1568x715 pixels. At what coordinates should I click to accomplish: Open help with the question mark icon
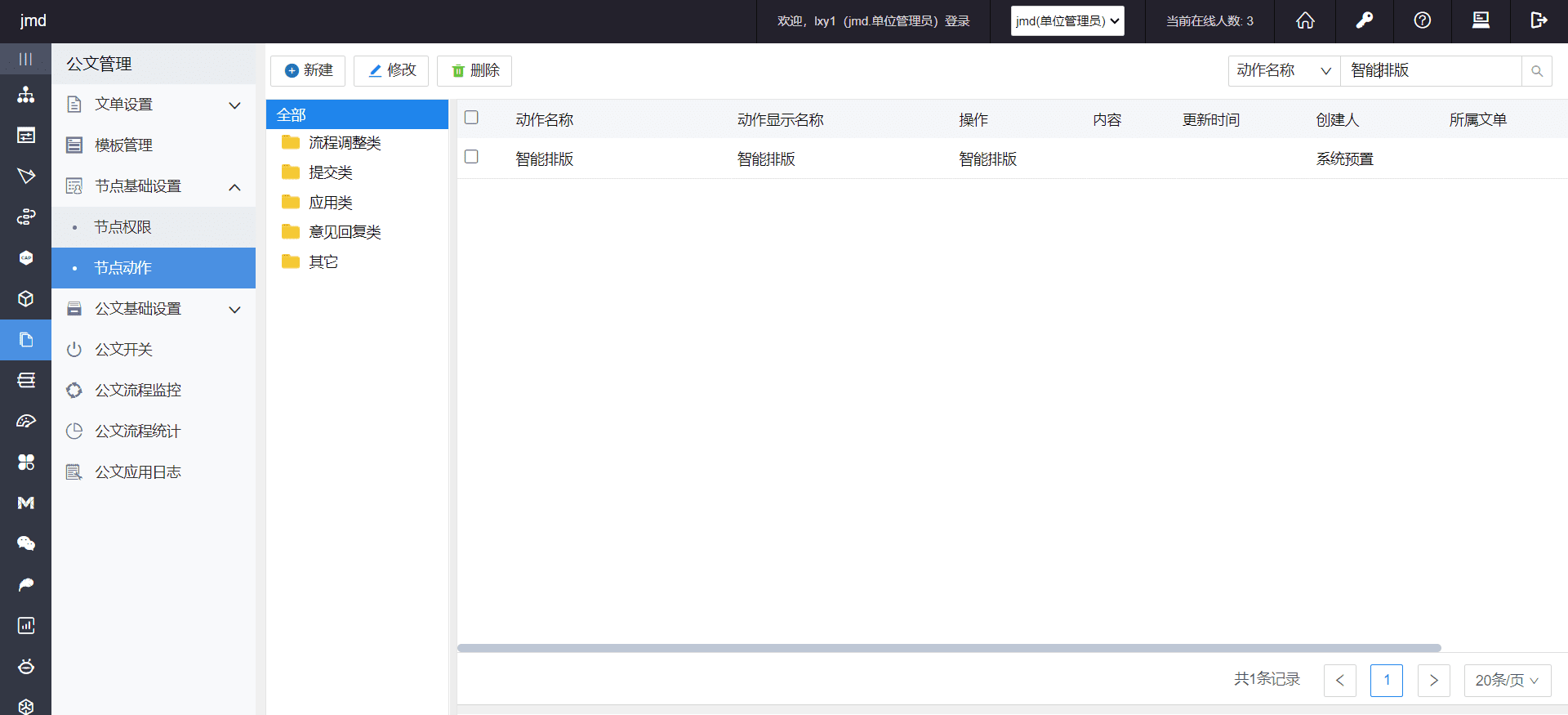point(1423,21)
